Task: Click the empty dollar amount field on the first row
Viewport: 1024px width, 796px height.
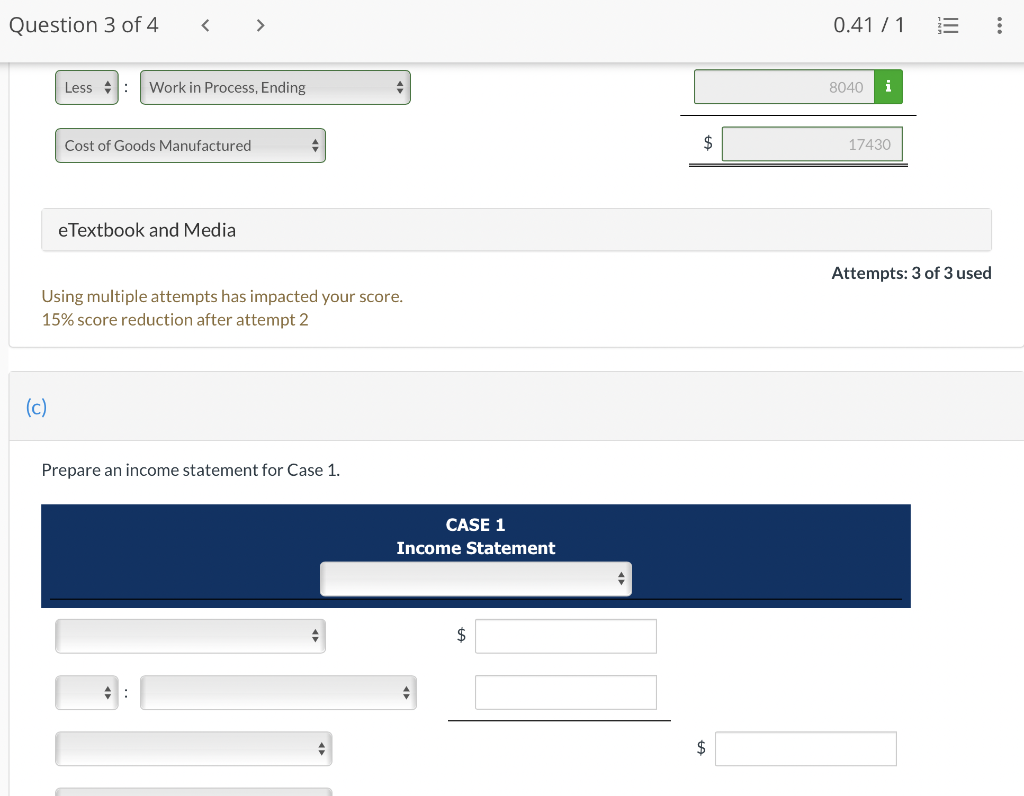Action: [x=566, y=636]
